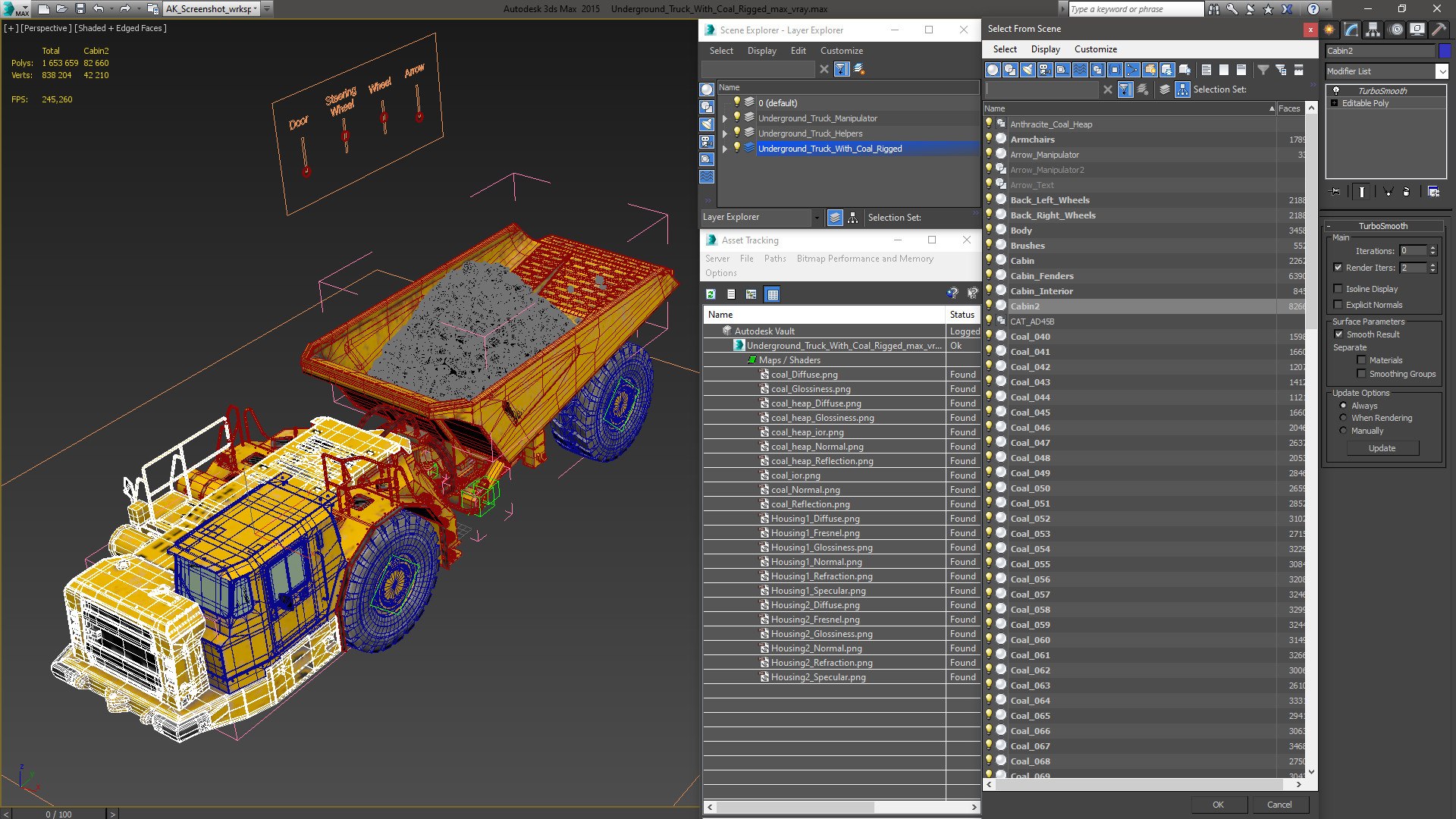Enable Explicit Normals checkbox
Screen dimensions: 1456x819
coord(1338,305)
